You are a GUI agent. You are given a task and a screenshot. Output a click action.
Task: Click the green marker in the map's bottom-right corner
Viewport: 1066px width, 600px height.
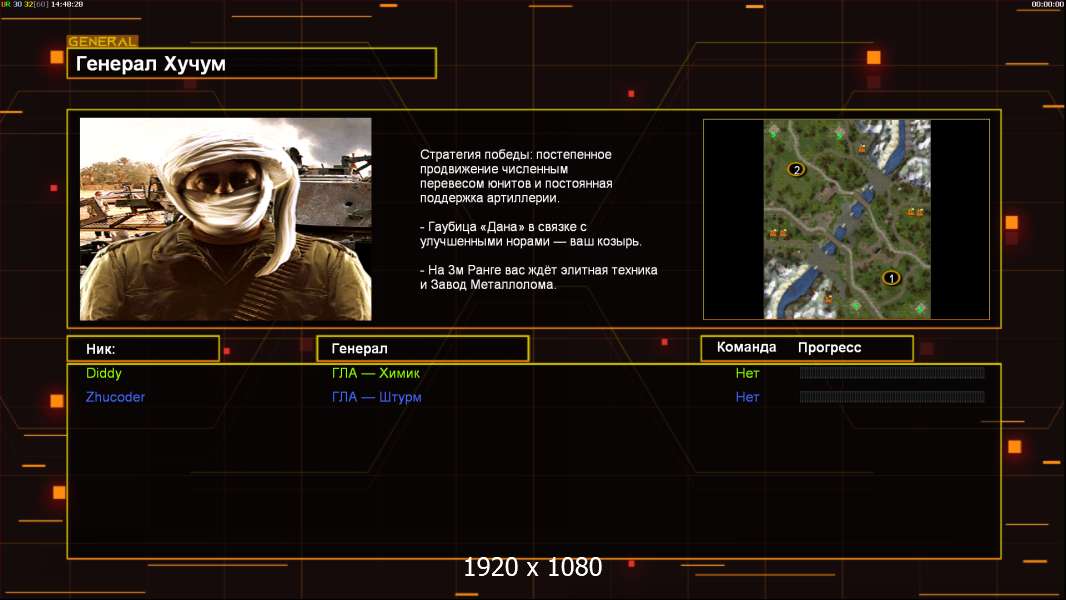920,308
